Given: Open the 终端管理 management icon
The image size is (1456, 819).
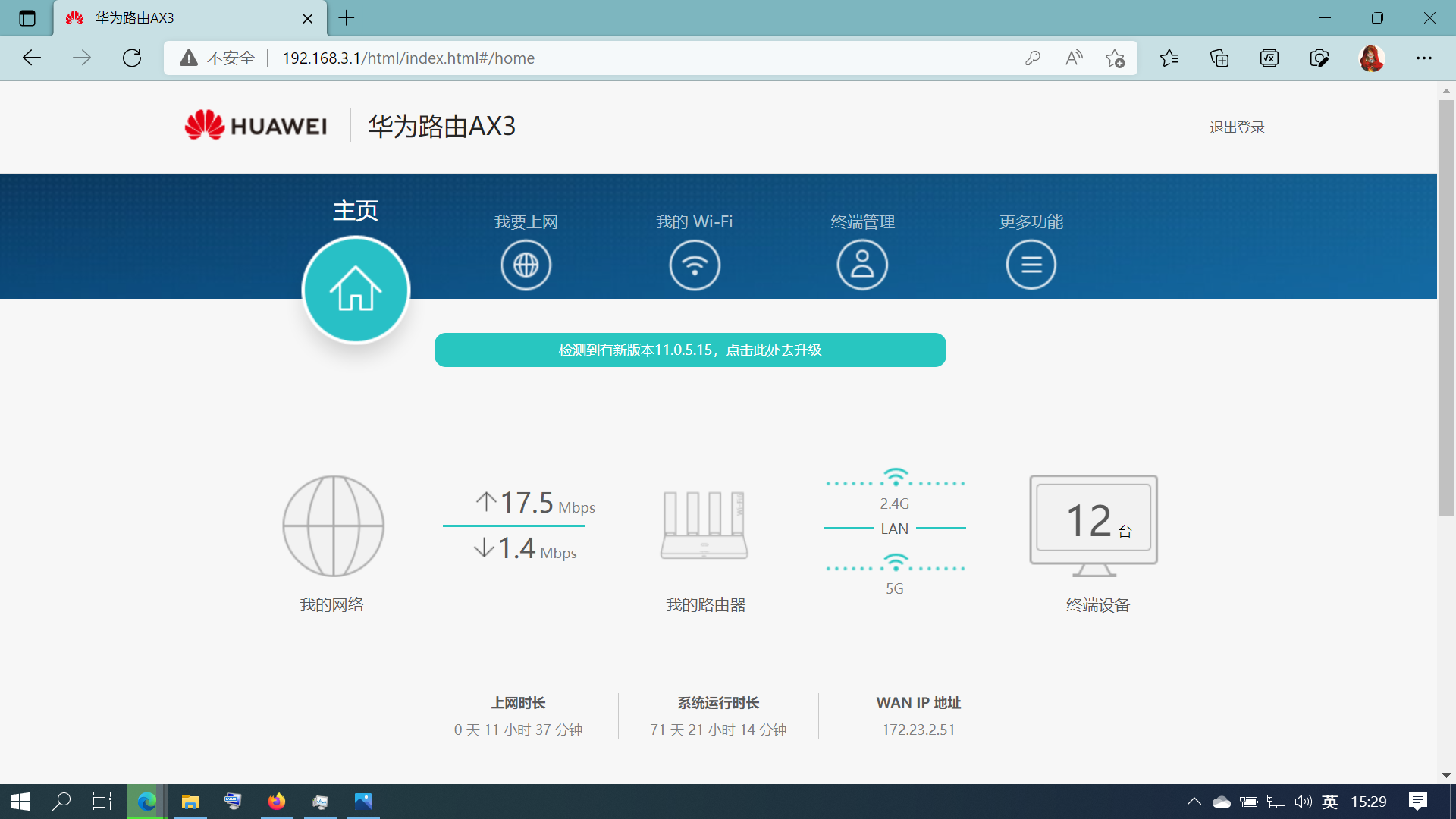Looking at the screenshot, I should tap(862, 265).
